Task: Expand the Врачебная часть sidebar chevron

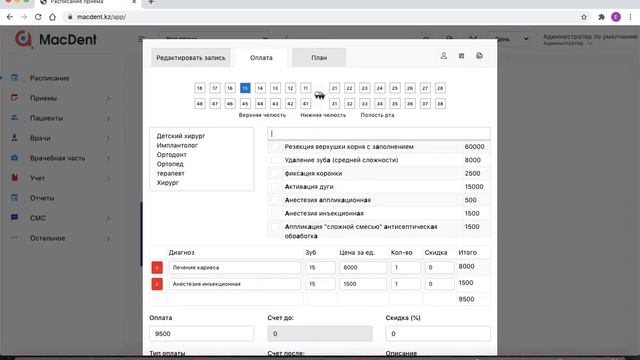Action: click(109, 158)
